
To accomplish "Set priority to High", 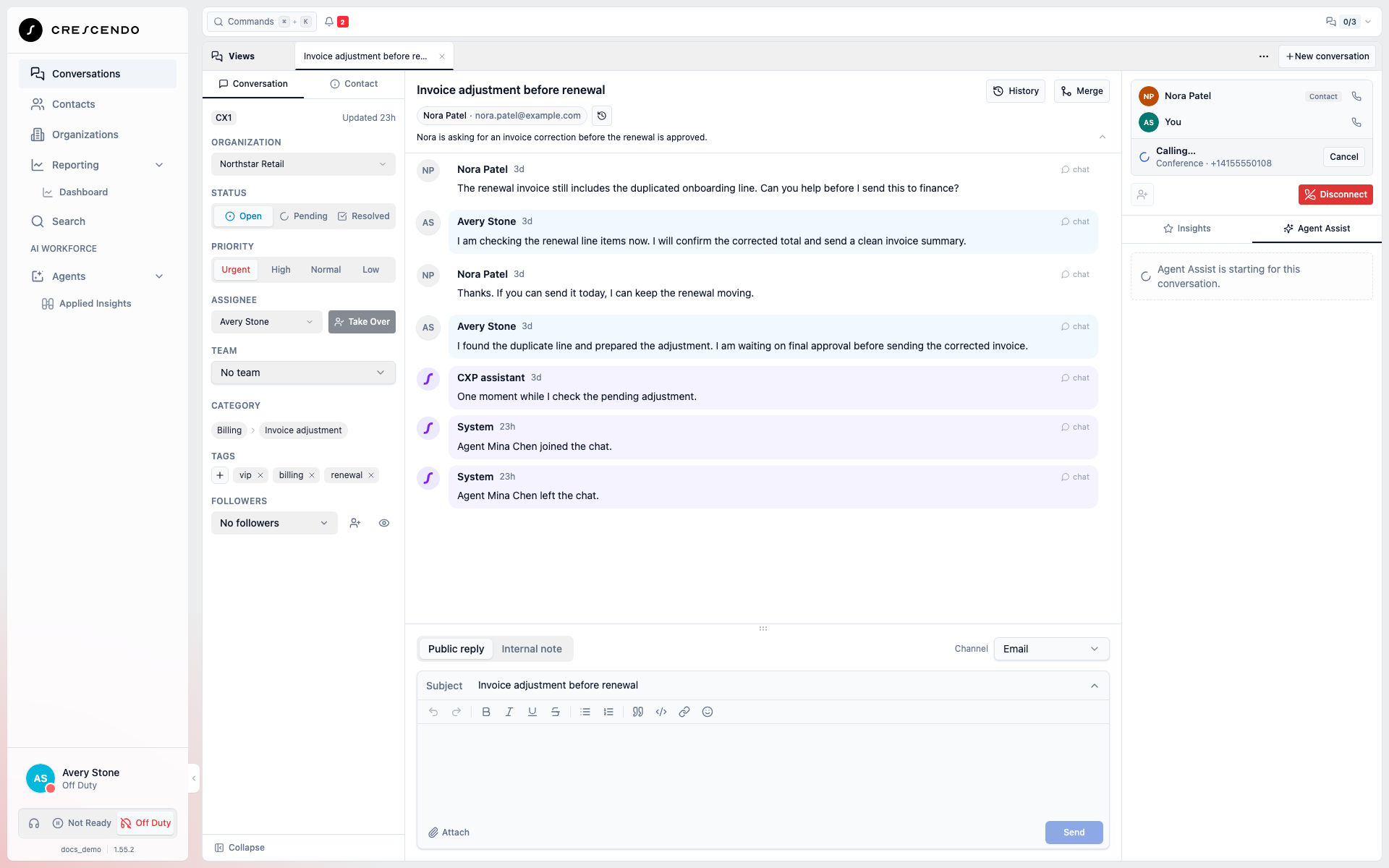I will 281,270.
